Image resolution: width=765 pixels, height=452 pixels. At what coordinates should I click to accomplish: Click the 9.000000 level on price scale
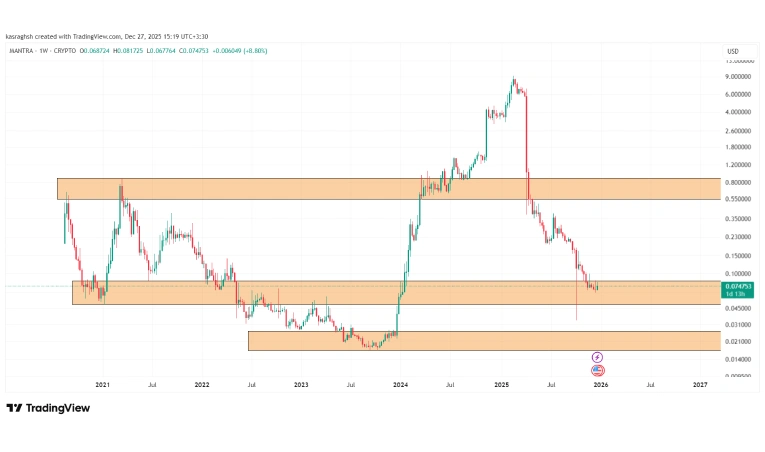coord(740,77)
